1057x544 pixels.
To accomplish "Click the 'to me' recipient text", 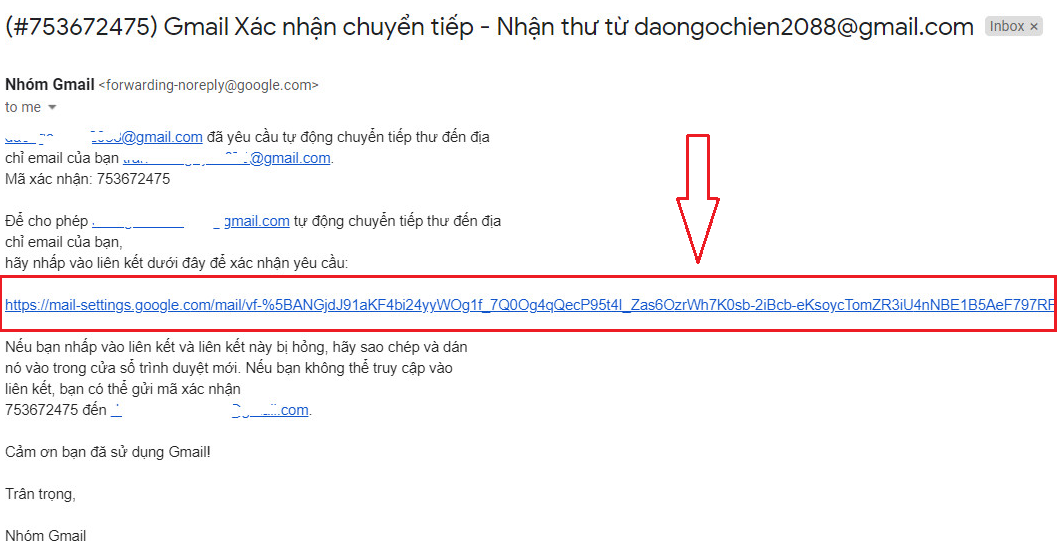I will (x=23, y=107).
